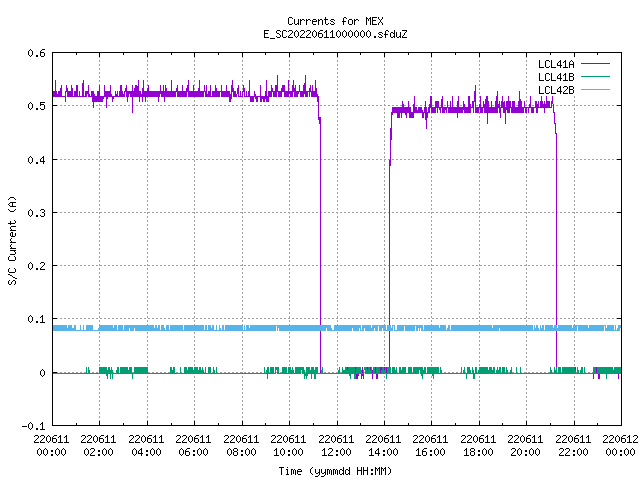
Task: Click the 0 y-axis tick label
Action: [x=42, y=373]
